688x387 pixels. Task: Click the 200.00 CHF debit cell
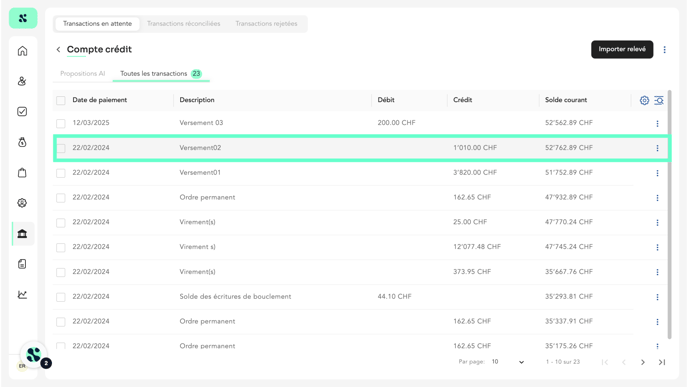[x=396, y=123]
